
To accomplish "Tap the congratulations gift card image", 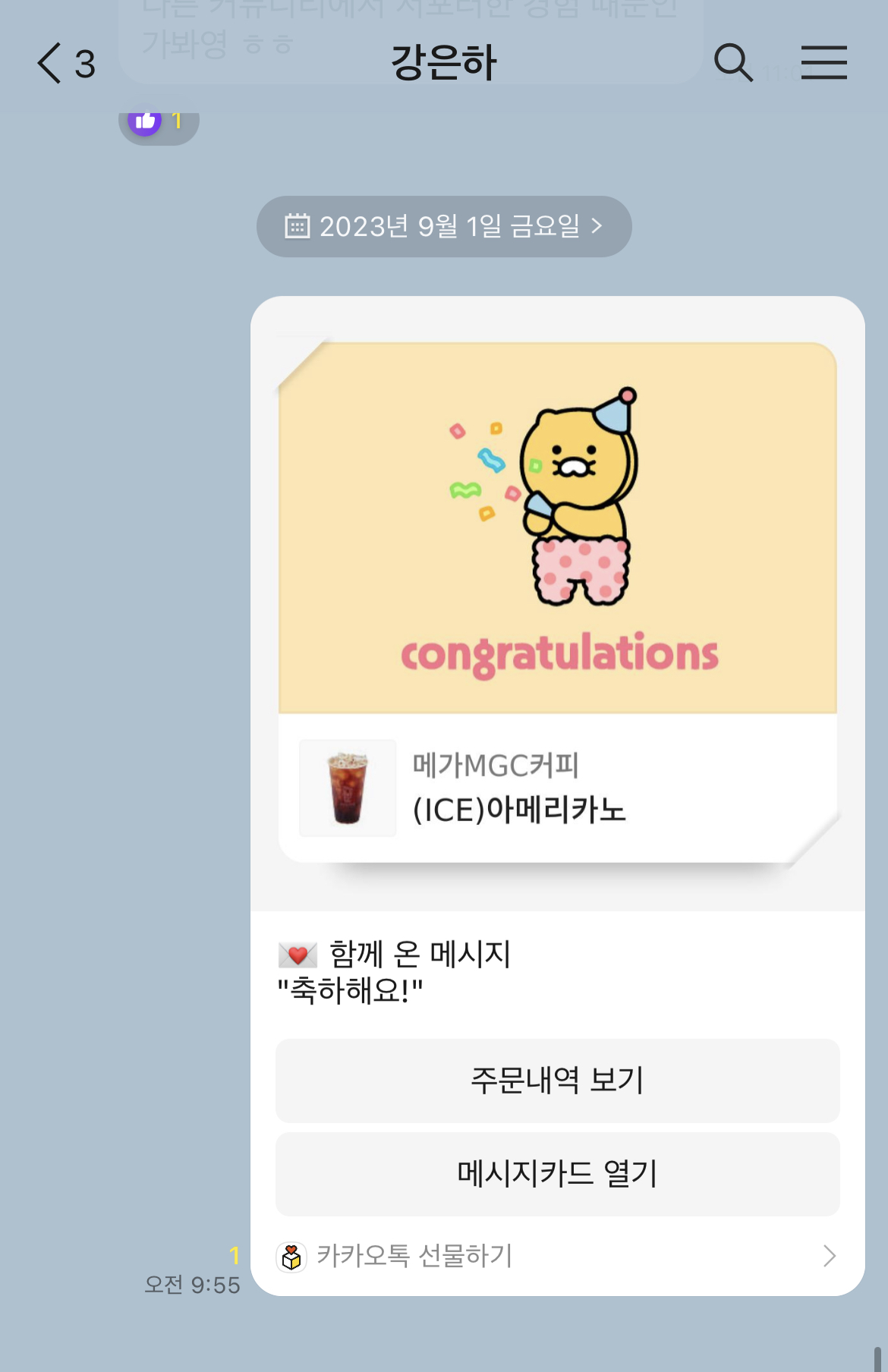I will click(x=558, y=528).
